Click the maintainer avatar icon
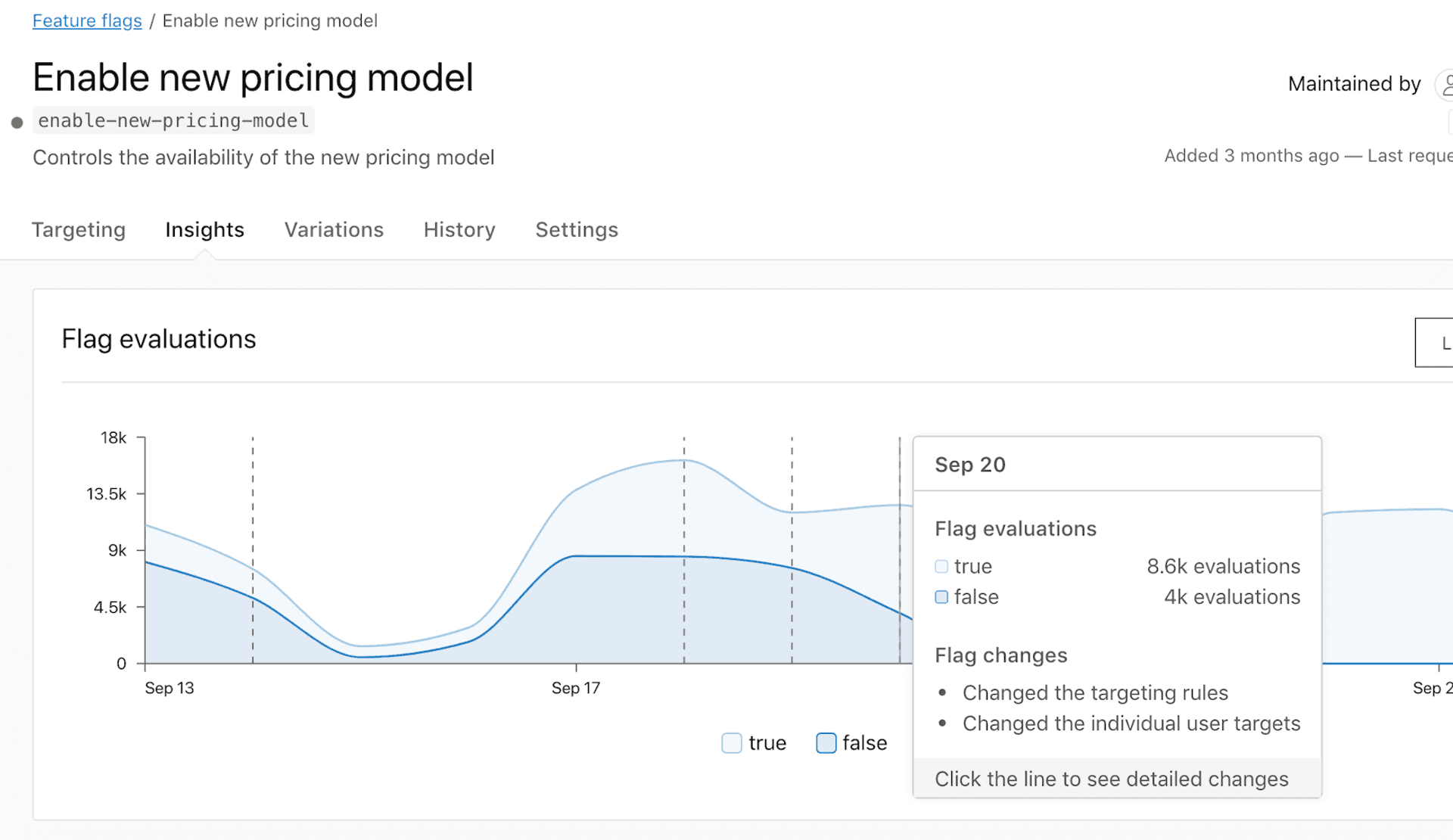This screenshot has height=840, width=1453. click(x=1445, y=84)
